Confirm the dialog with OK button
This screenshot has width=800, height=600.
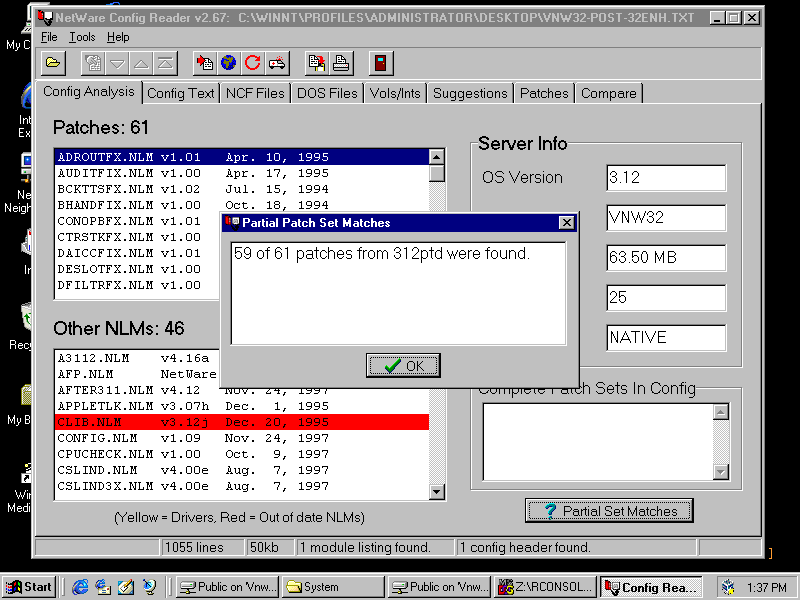coord(403,365)
